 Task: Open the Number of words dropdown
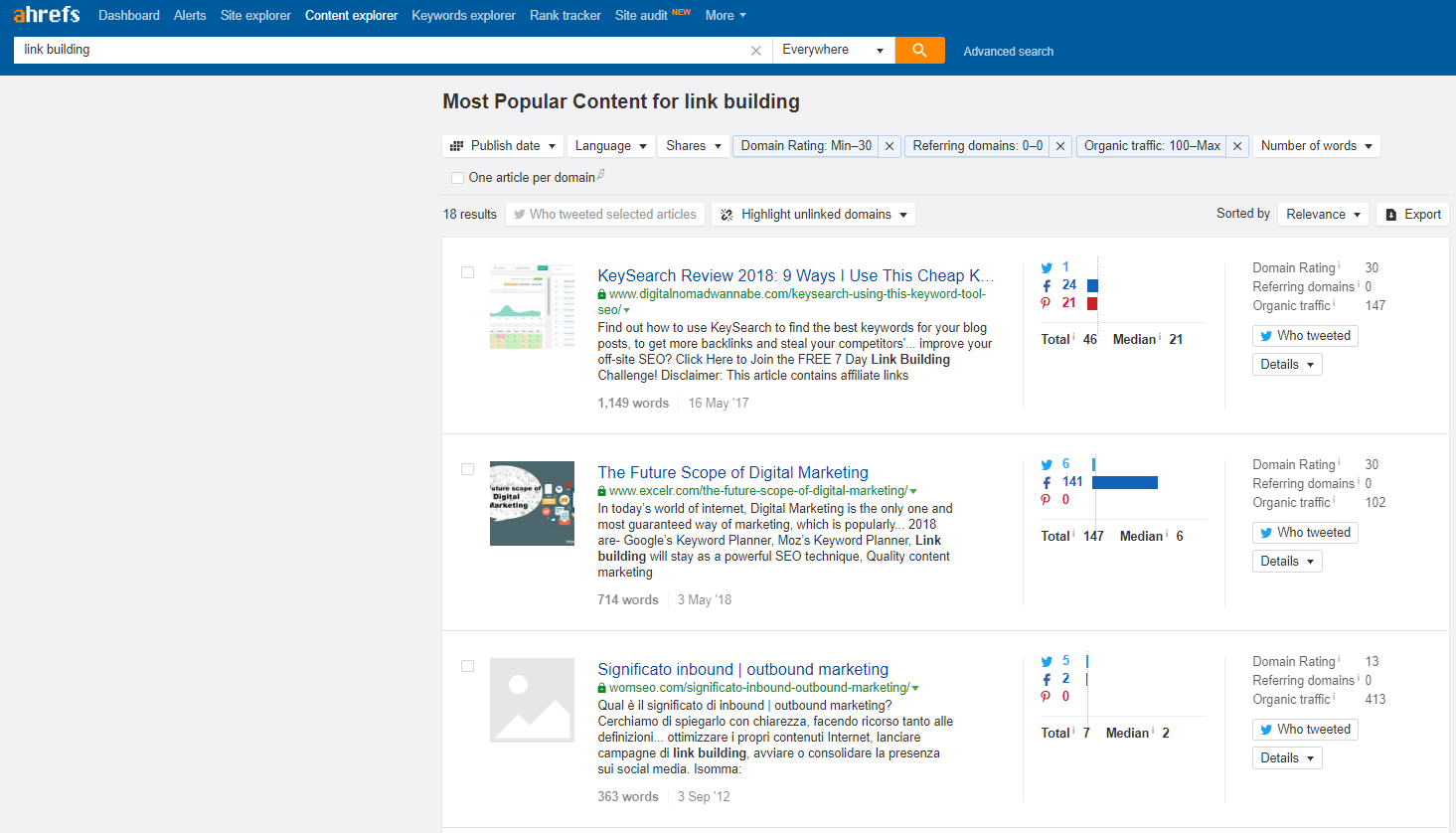point(1317,146)
